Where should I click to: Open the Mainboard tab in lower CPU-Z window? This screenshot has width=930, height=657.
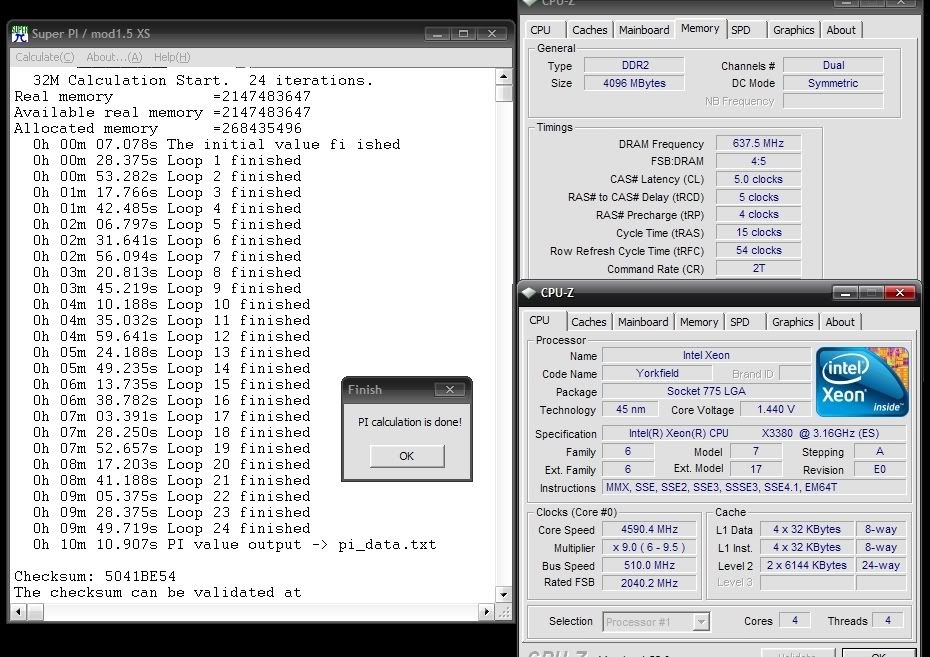click(x=643, y=322)
